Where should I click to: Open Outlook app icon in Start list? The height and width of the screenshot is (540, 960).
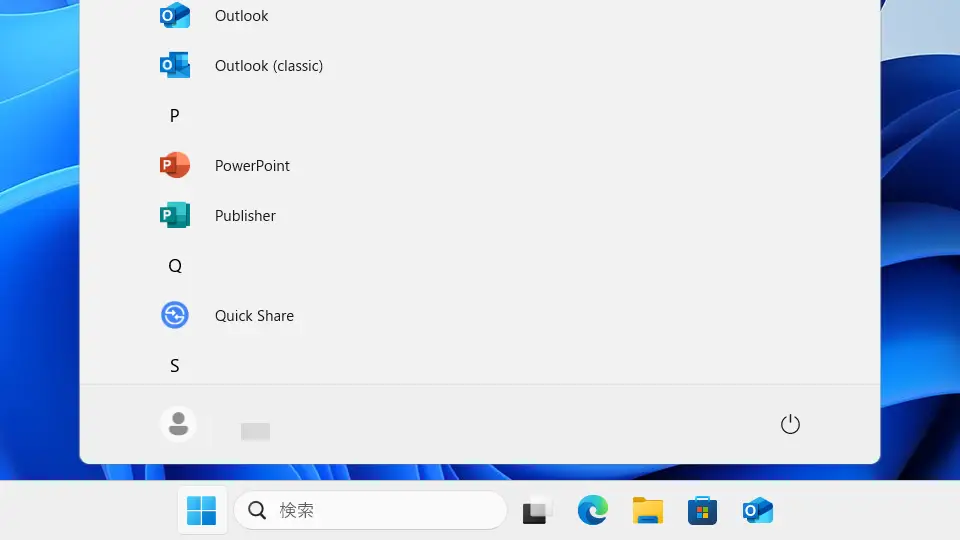point(174,15)
